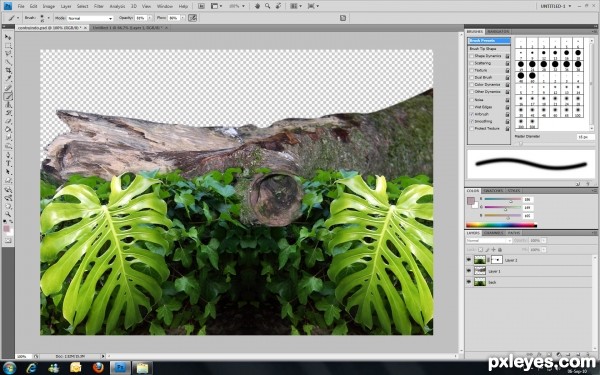Enable Texture checkbox

(x=472, y=70)
